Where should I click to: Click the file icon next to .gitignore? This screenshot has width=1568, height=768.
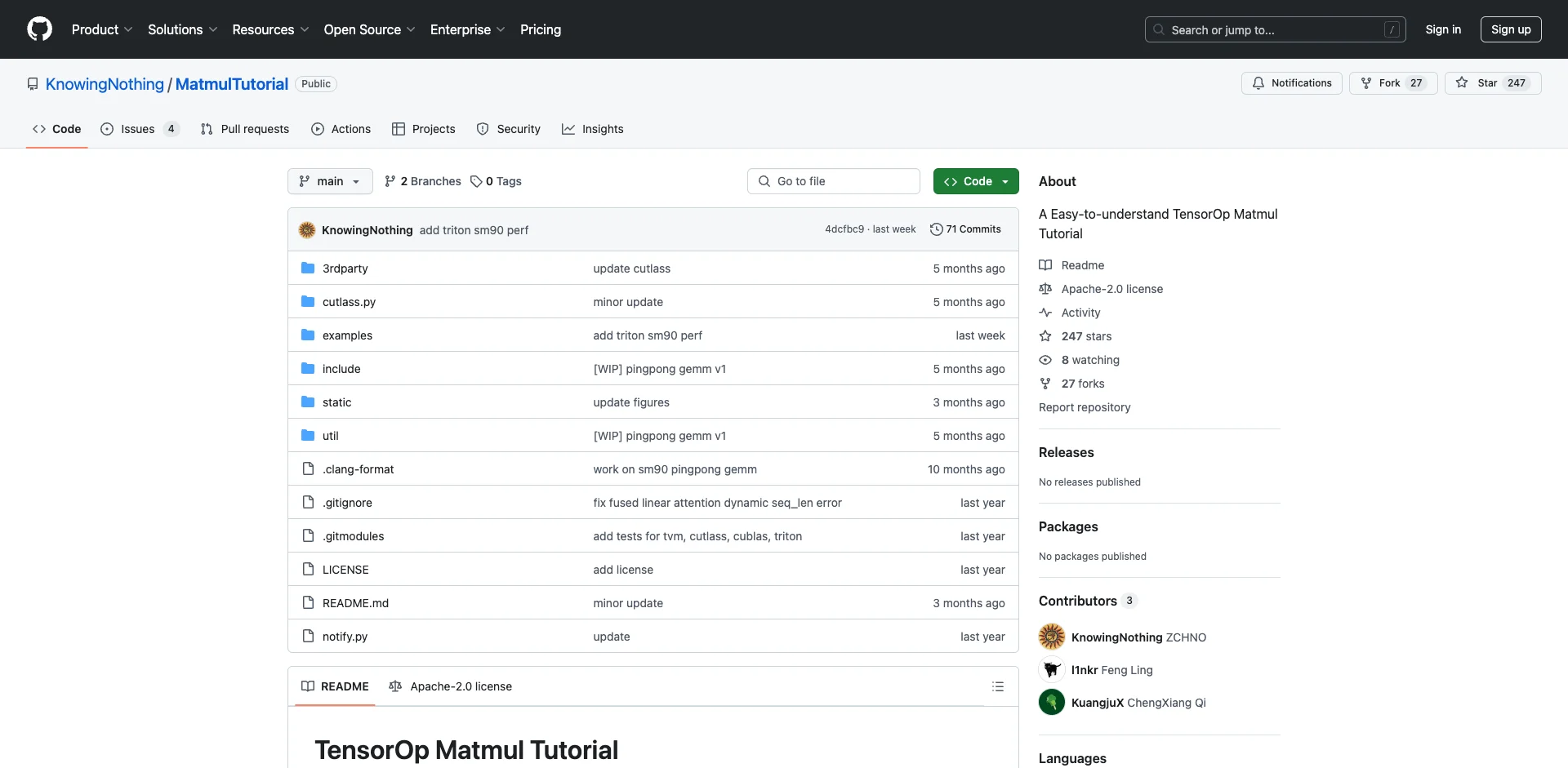tap(308, 503)
